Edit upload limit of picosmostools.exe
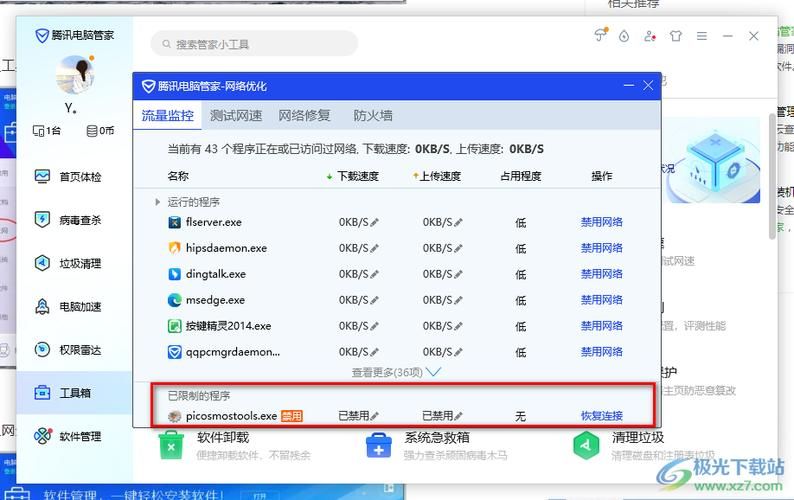Screen dimensions: 794x500 pos(458,416)
